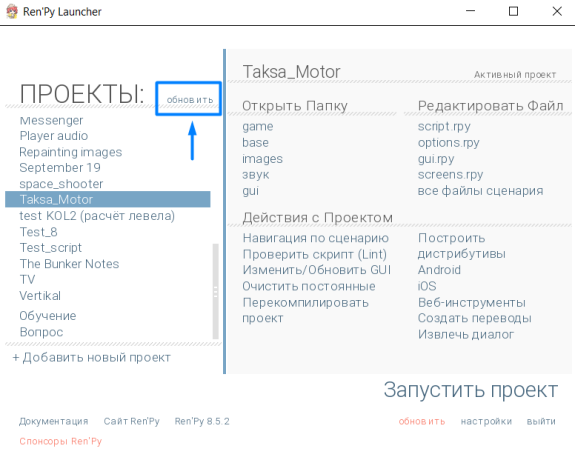Viewport: 575px width, 460px height.
Task: Open Изменить/Обновить GUI
Action: click(x=316, y=270)
